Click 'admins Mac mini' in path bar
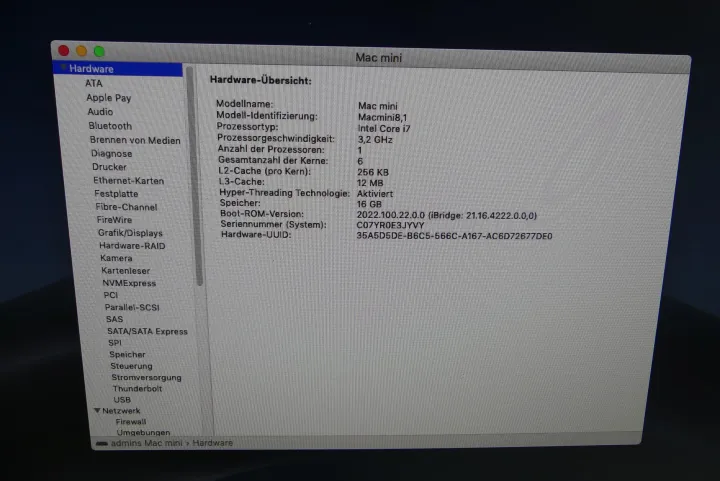This screenshot has height=481, width=720. (x=146, y=443)
